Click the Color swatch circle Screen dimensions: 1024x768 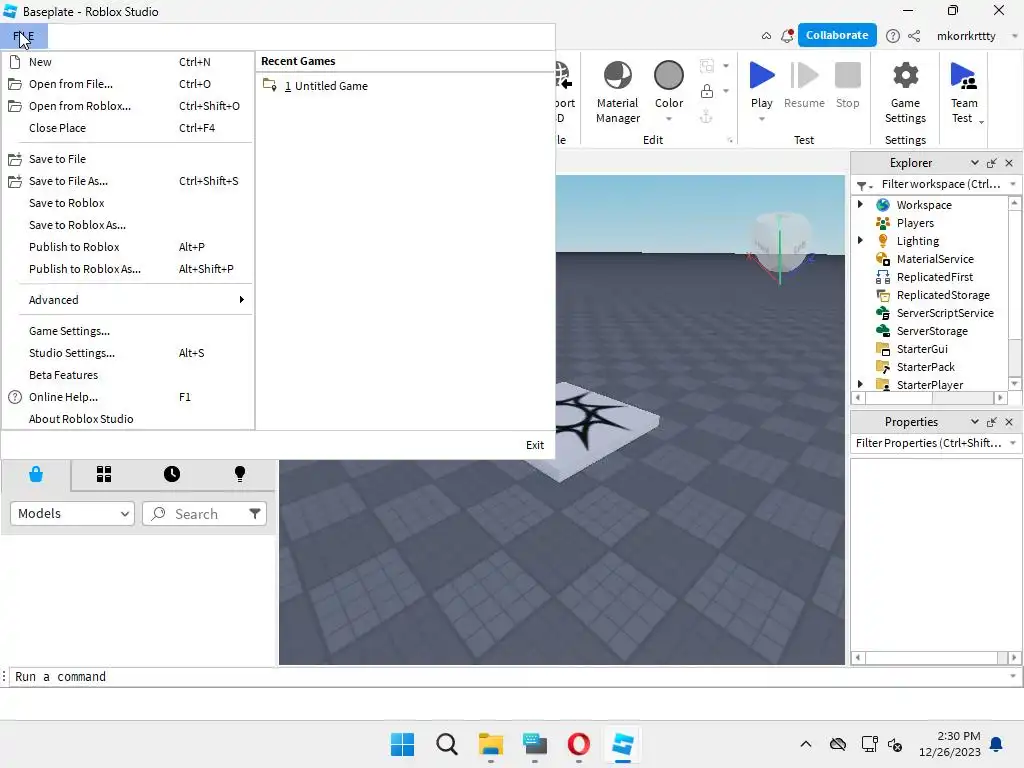(669, 75)
